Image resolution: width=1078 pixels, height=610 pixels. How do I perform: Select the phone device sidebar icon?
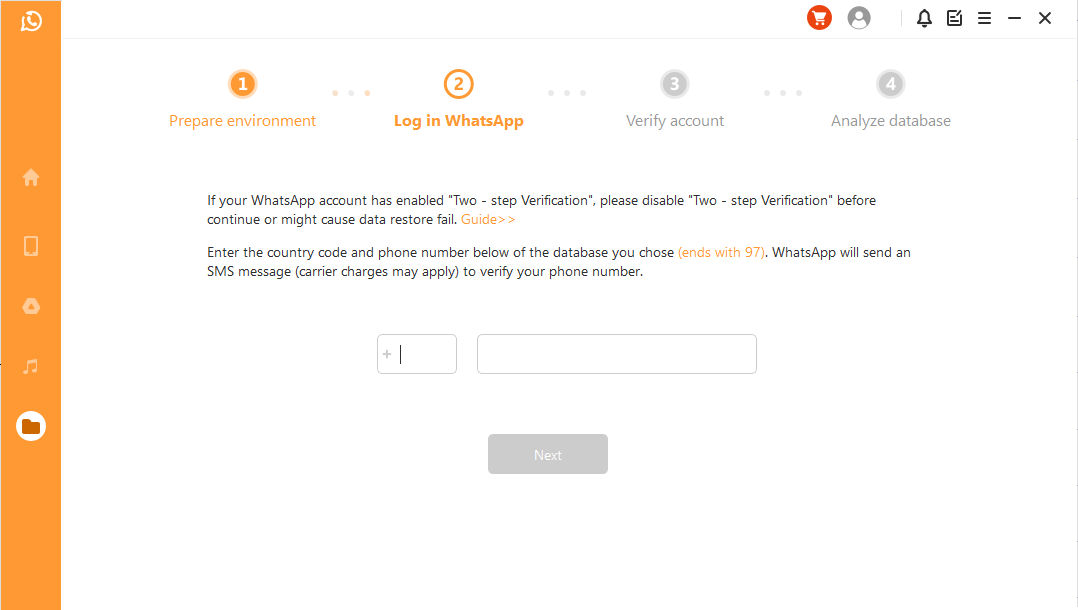(x=31, y=246)
